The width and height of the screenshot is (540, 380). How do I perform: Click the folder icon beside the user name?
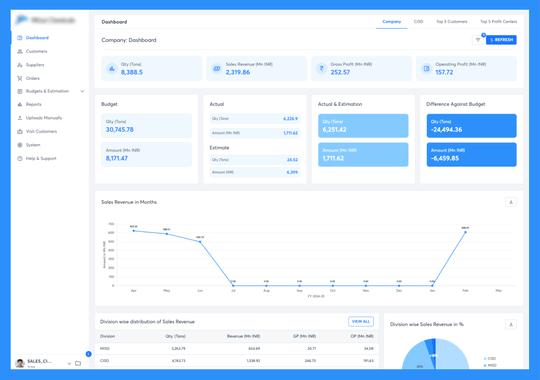[78, 363]
